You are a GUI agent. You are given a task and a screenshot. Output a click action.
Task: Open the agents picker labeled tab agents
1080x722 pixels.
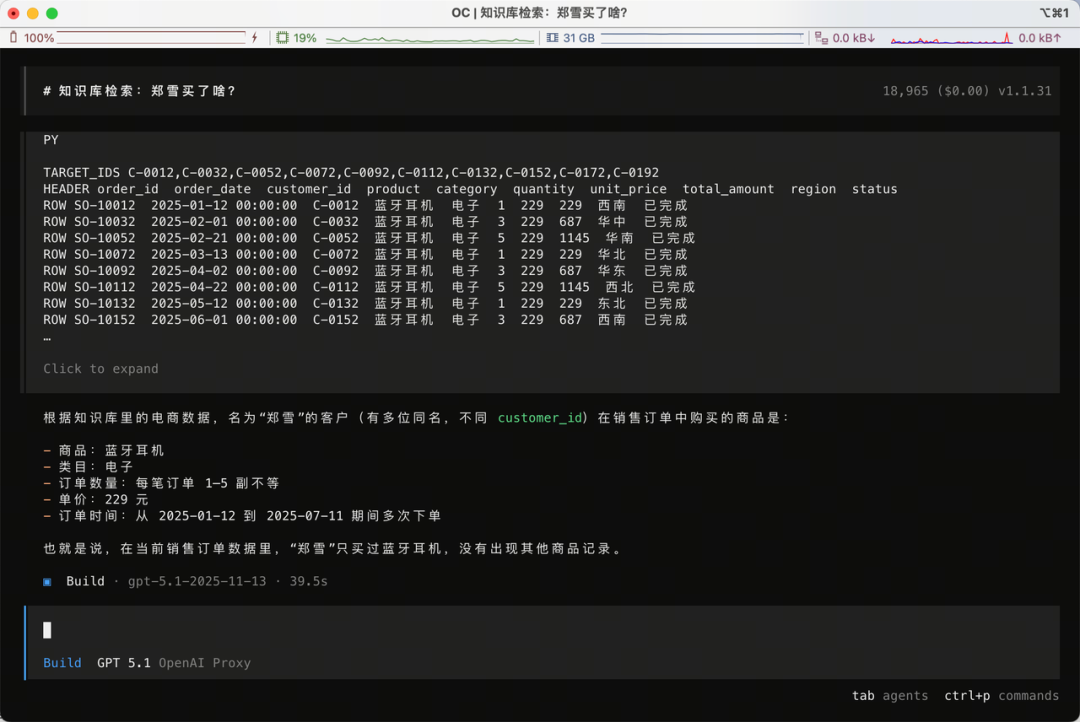click(x=889, y=695)
